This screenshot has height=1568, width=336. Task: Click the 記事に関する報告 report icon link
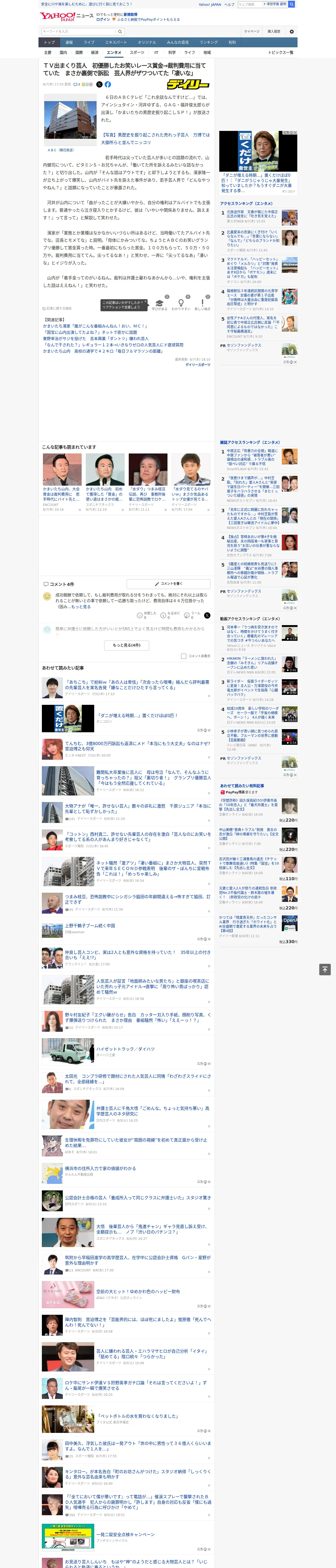[57, 309]
